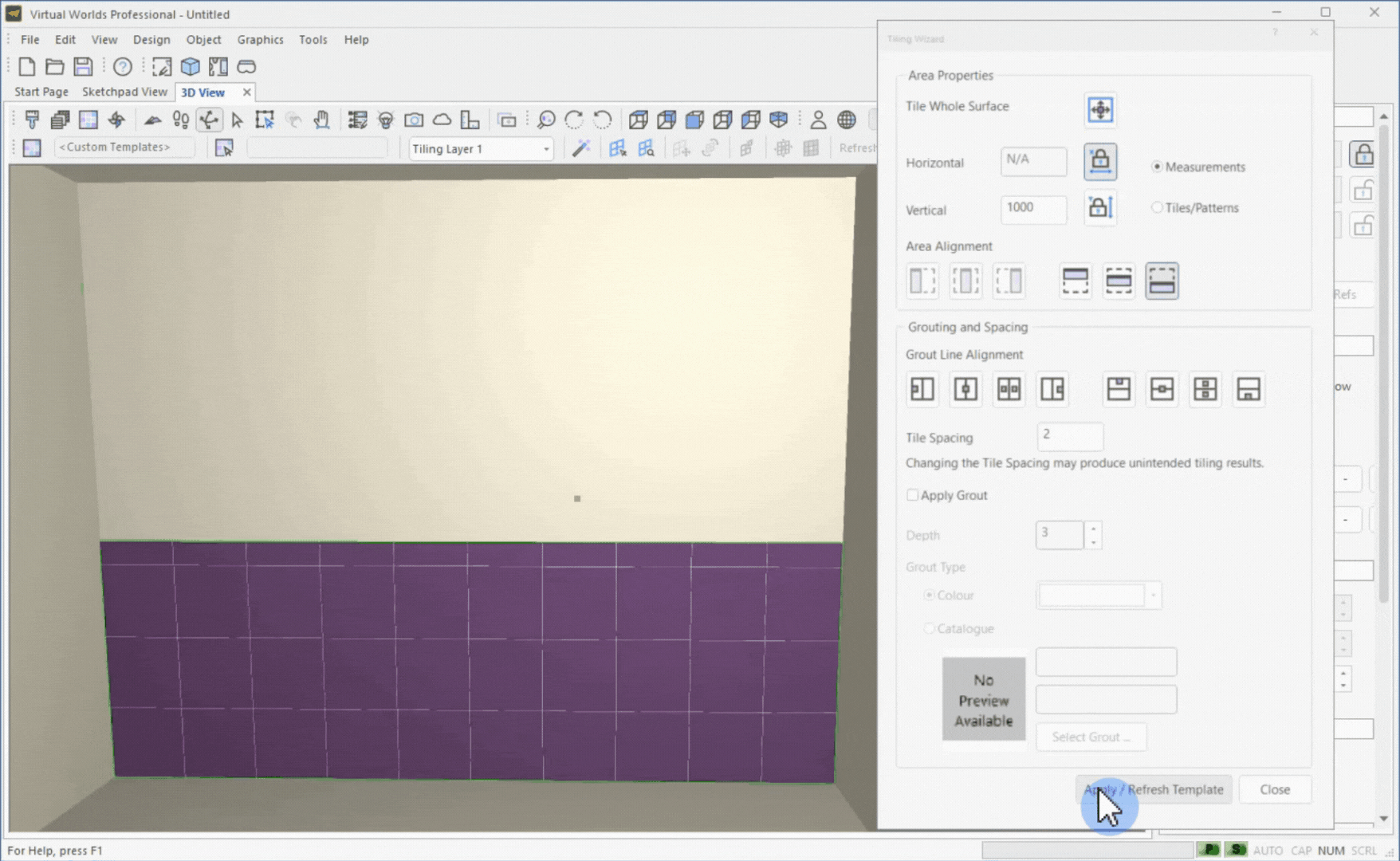Click the Open folder icon

click(54, 66)
